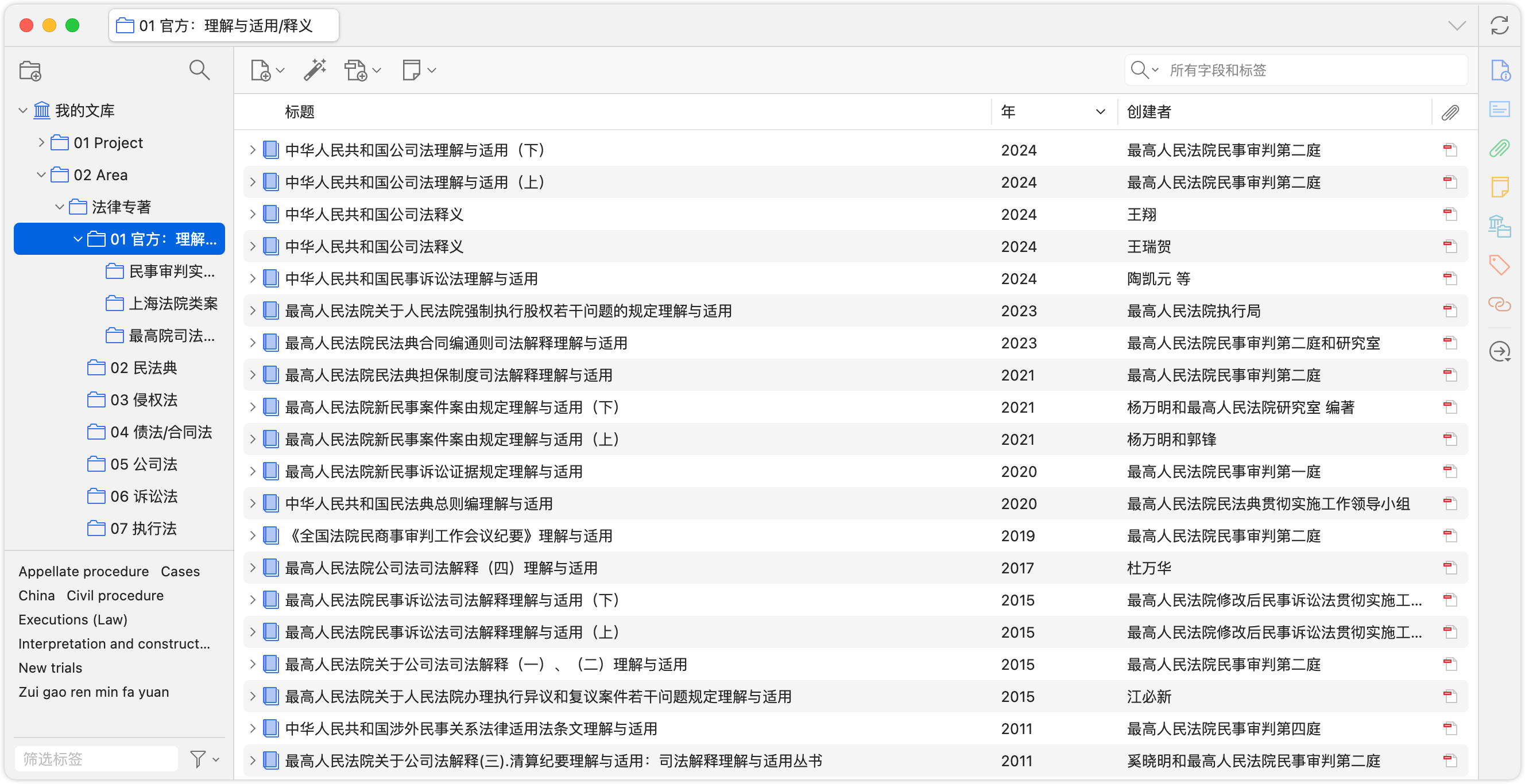Click the sync library icon
1525x784 pixels.
(1499, 25)
